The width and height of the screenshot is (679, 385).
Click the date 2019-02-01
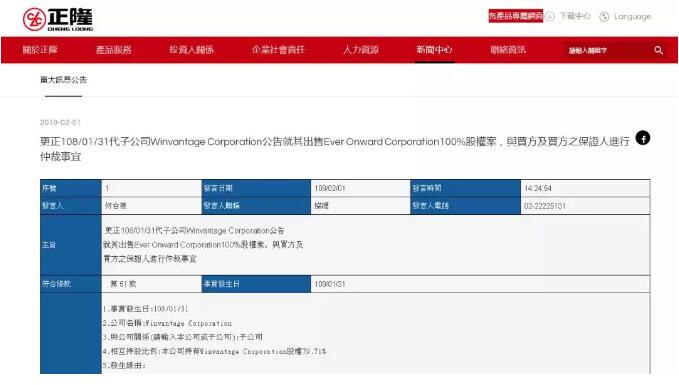(60, 123)
